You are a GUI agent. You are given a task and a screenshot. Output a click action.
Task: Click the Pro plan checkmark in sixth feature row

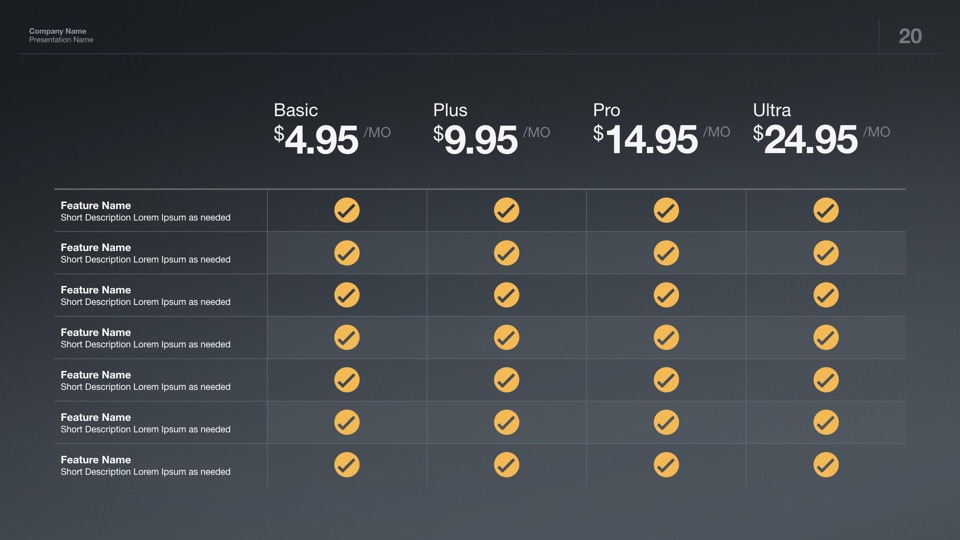pos(666,422)
